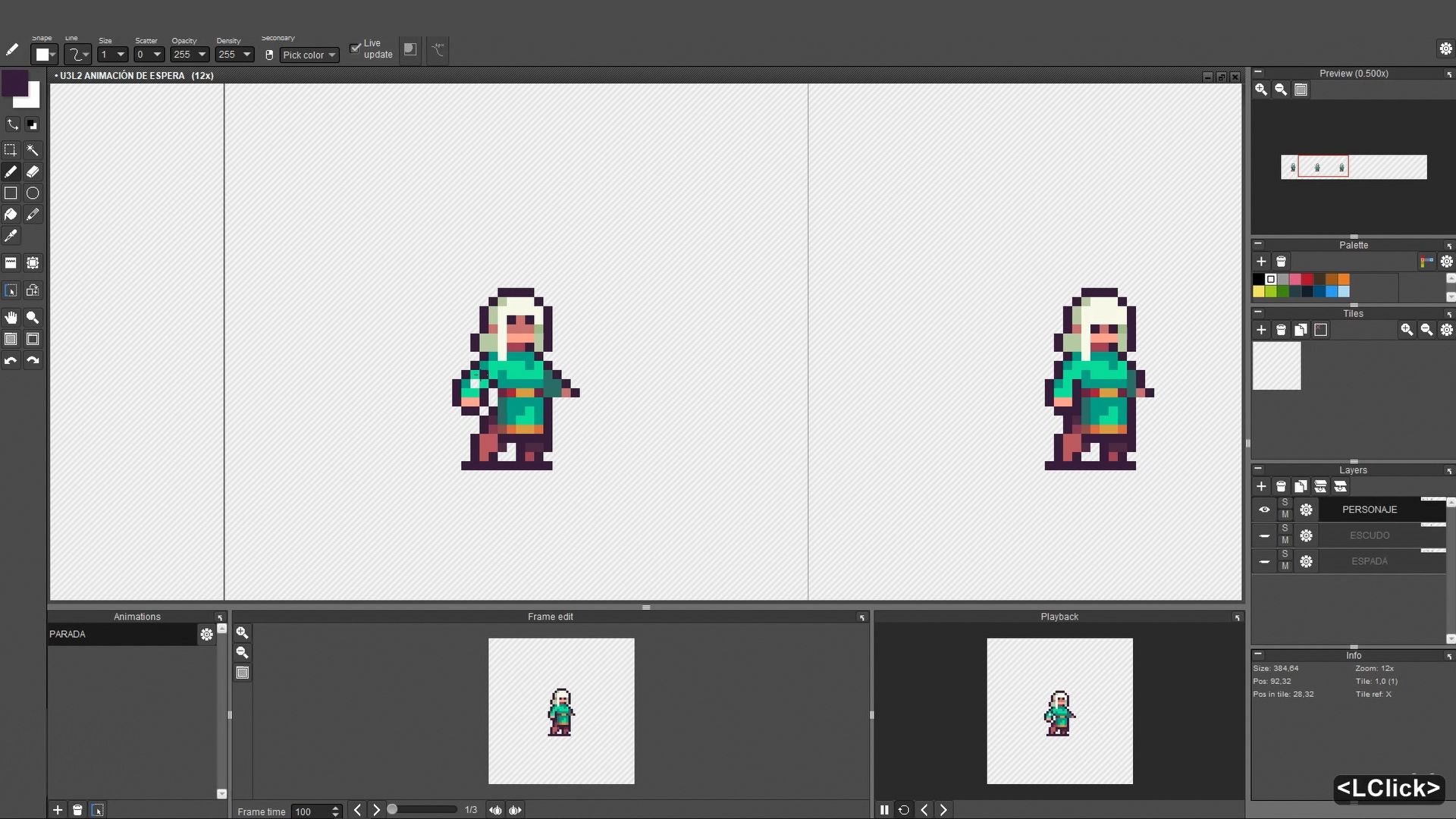Add a new color to Palette
This screenshot has height=819, width=1456.
tap(1261, 262)
